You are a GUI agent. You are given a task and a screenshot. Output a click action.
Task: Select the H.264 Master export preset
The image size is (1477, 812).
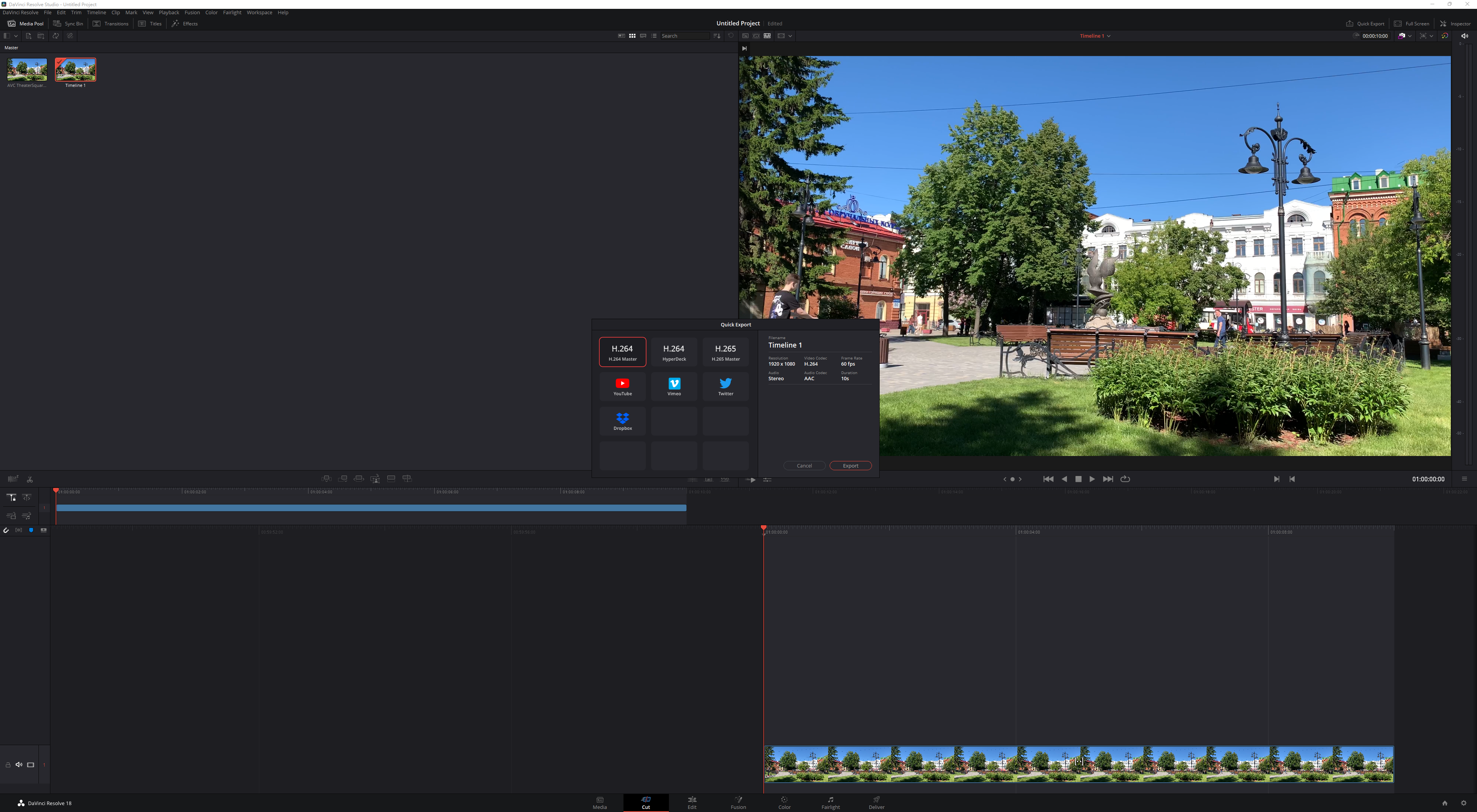pos(622,352)
